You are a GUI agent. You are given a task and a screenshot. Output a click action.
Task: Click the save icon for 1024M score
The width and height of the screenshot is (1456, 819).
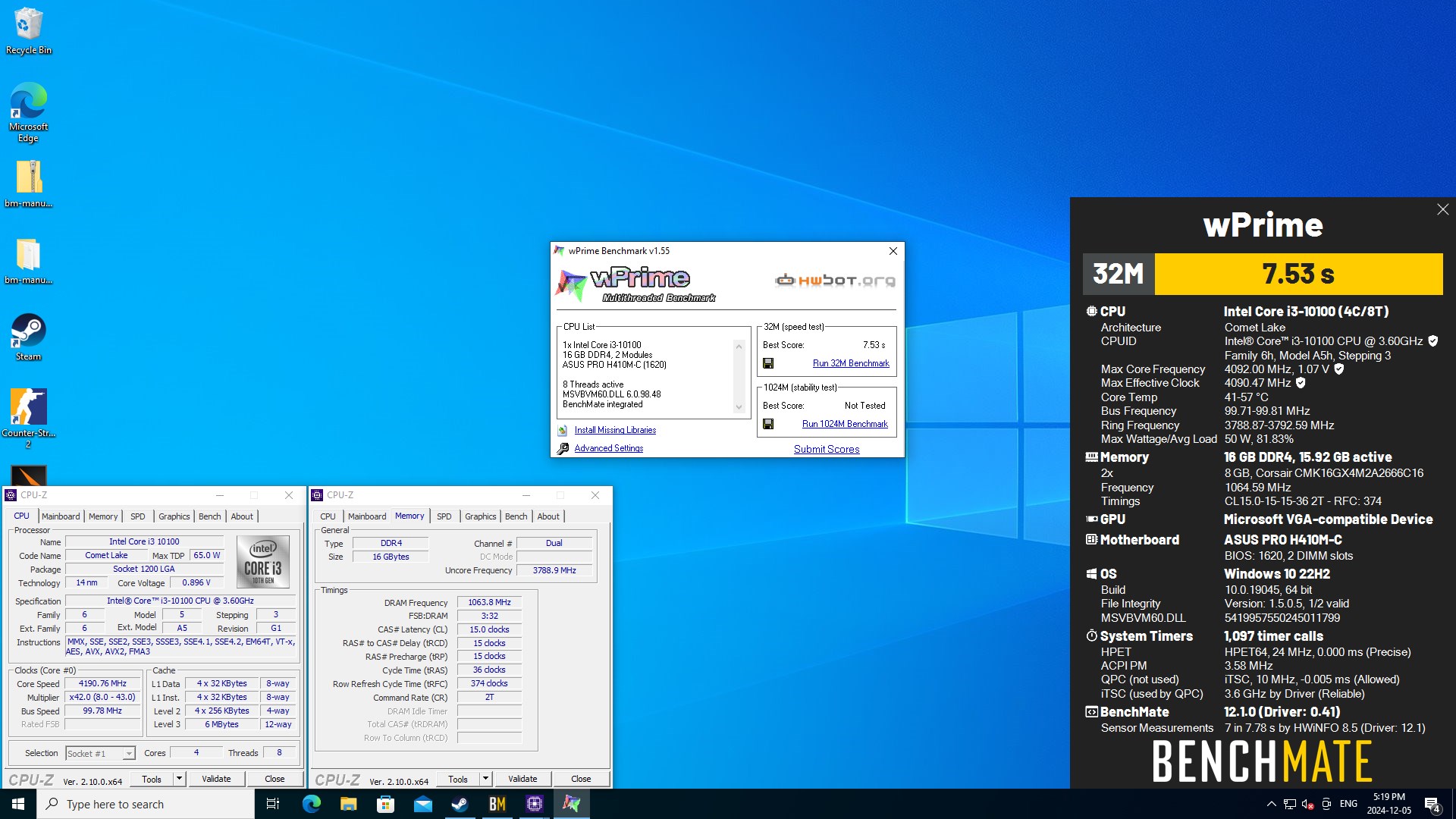click(768, 424)
